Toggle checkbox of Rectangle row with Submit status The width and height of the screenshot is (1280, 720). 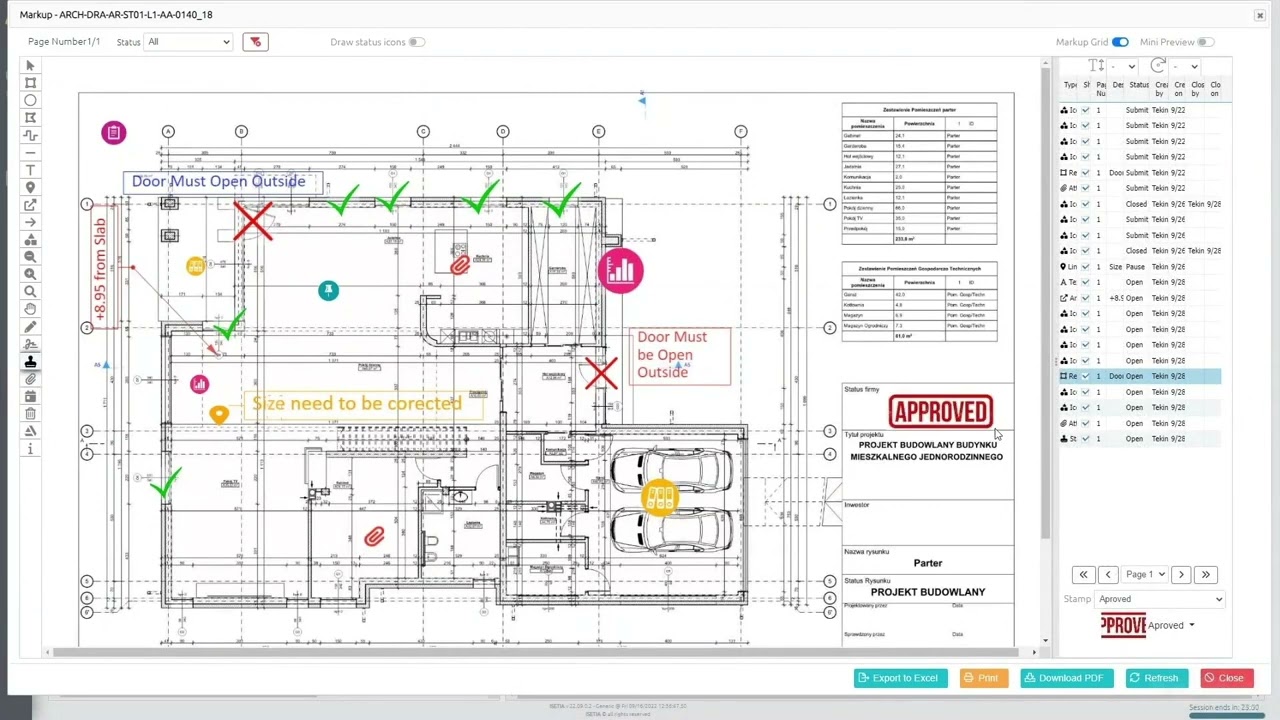click(x=1085, y=173)
